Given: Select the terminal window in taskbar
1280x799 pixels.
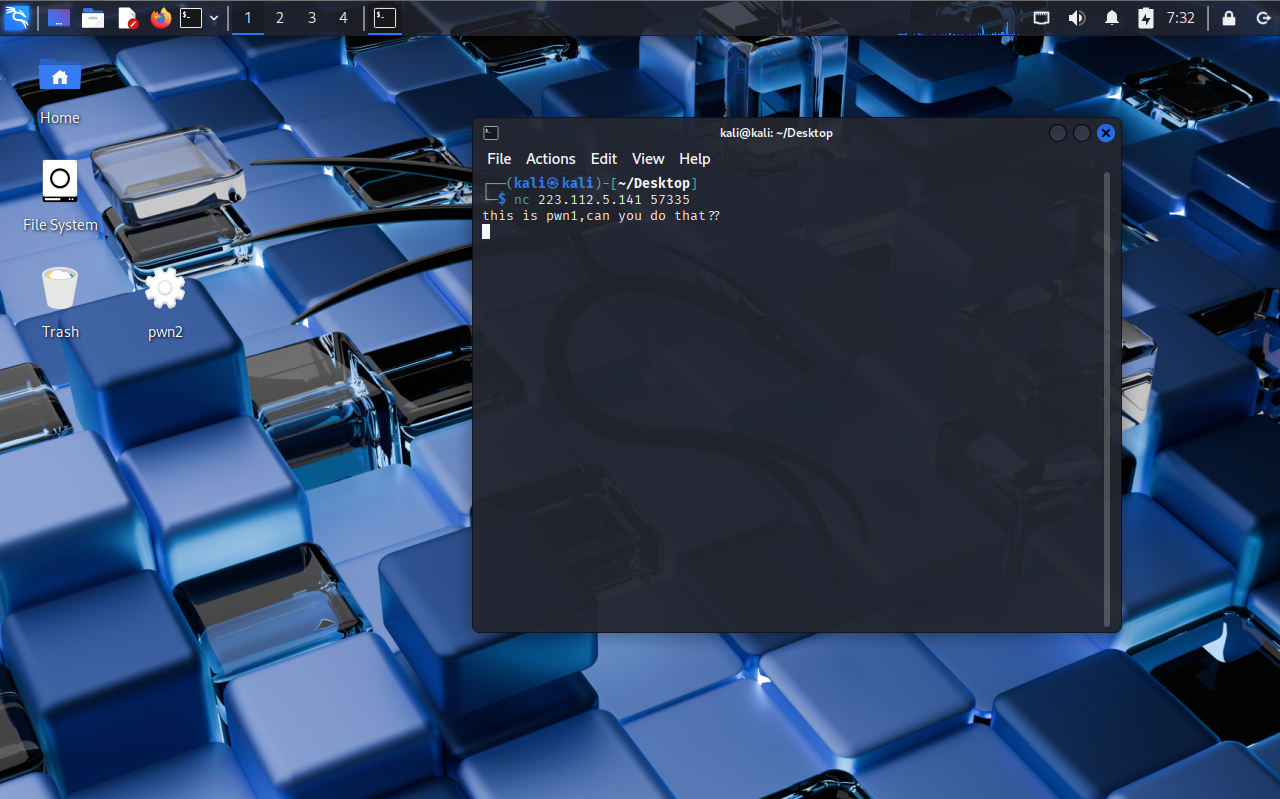Looking at the screenshot, I should (385, 18).
